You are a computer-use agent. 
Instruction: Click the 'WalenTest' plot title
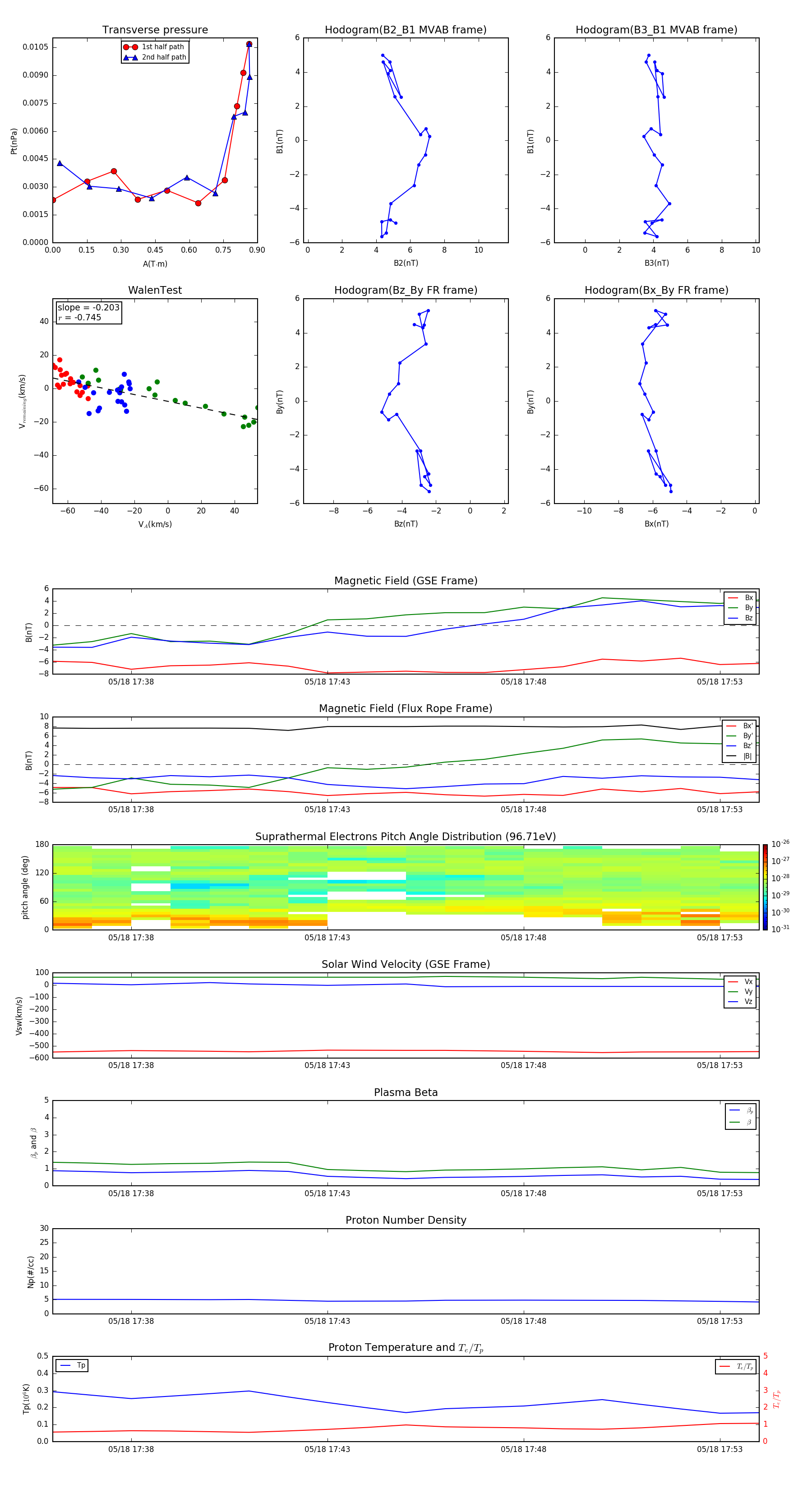click(155, 290)
